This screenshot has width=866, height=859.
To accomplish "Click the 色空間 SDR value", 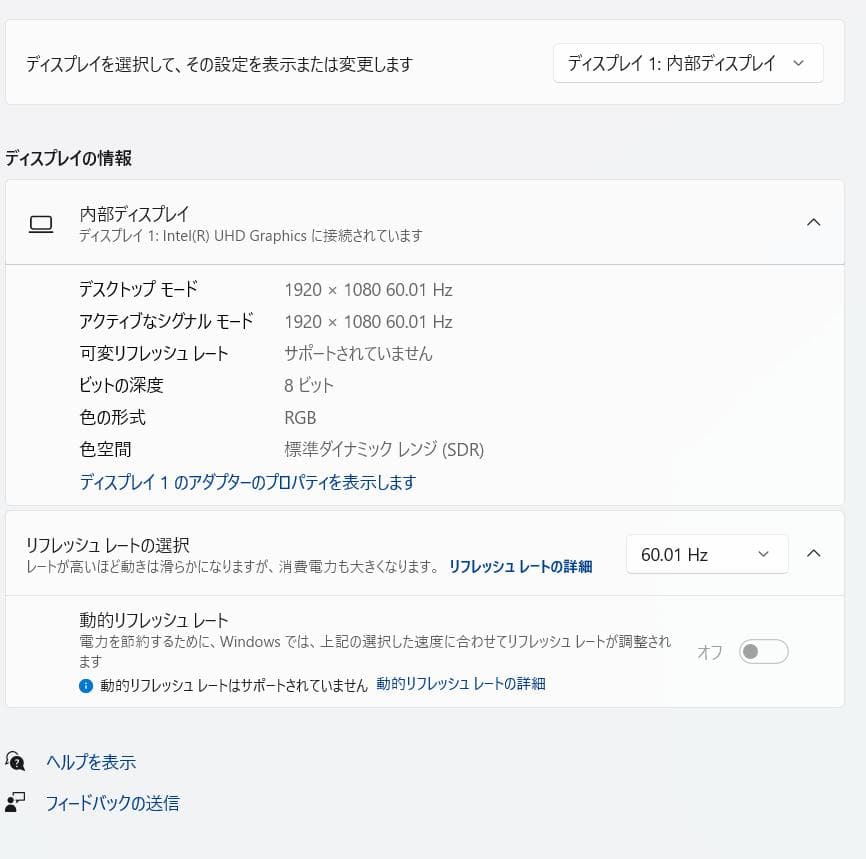I will coord(383,449).
